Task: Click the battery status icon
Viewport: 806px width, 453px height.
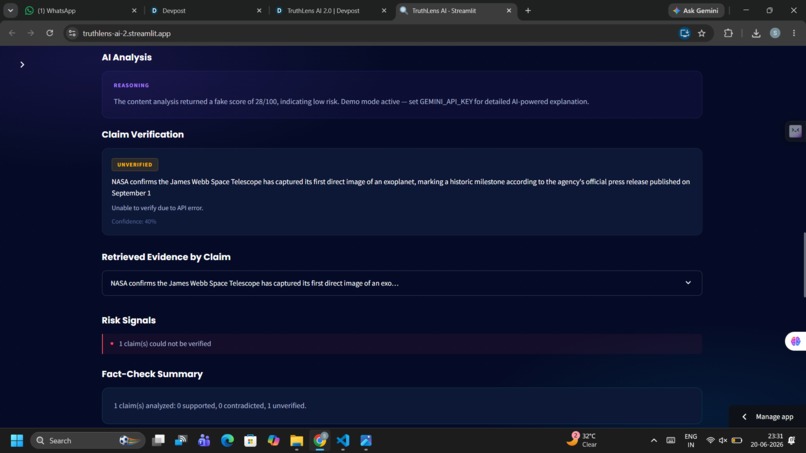Action: pyautogui.click(x=737, y=441)
